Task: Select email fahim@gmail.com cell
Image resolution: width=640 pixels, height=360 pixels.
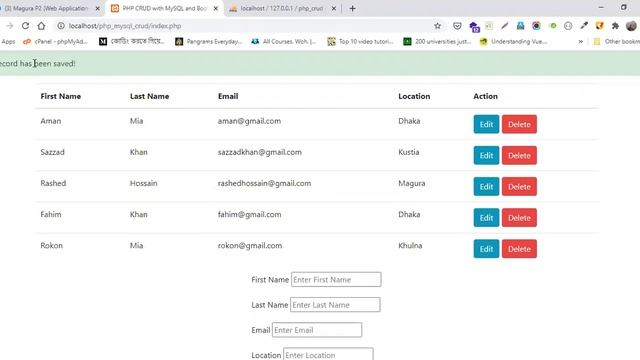Action: pyautogui.click(x=249, y=214)
